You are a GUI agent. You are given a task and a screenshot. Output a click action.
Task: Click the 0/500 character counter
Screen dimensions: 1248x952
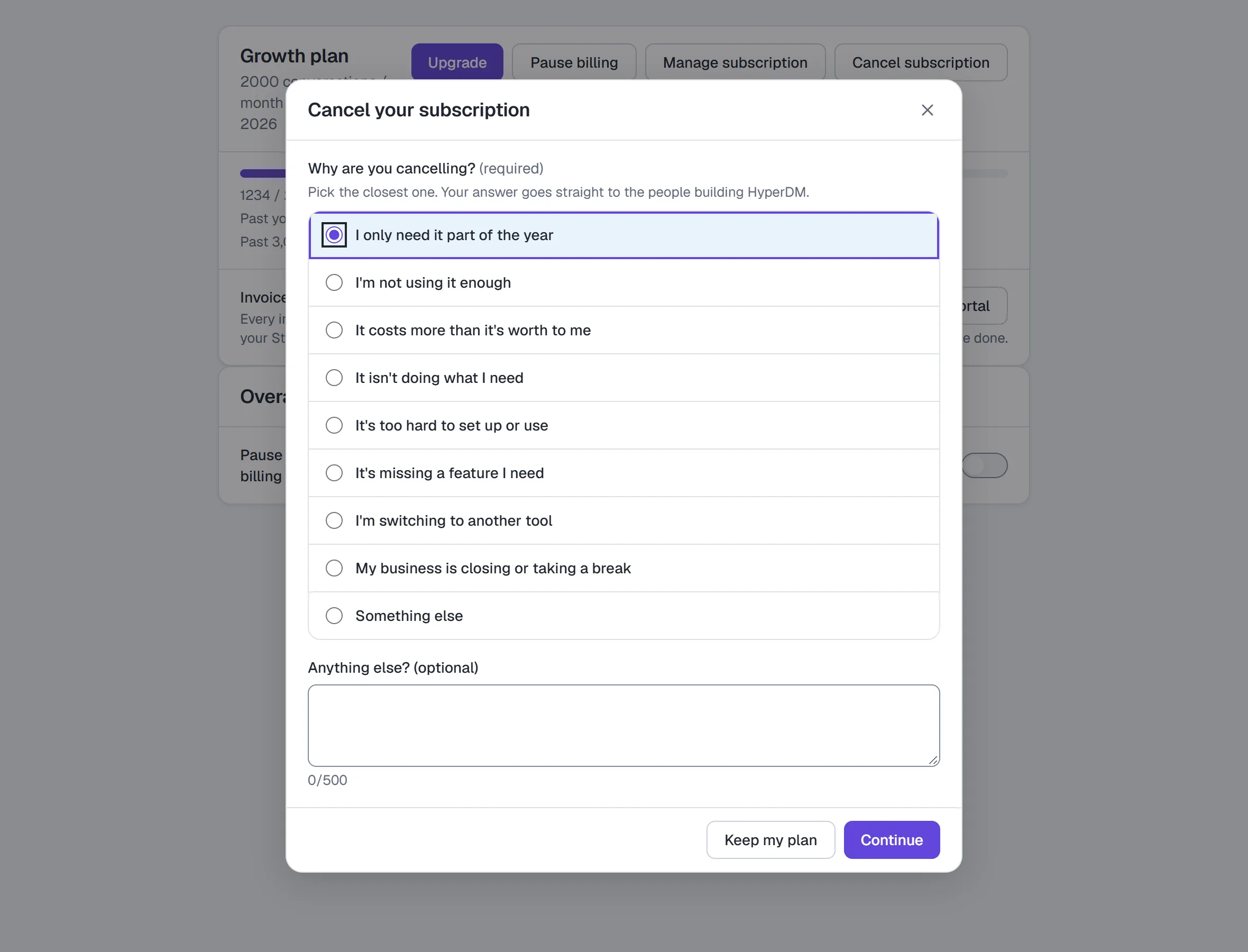coord(327,780)
